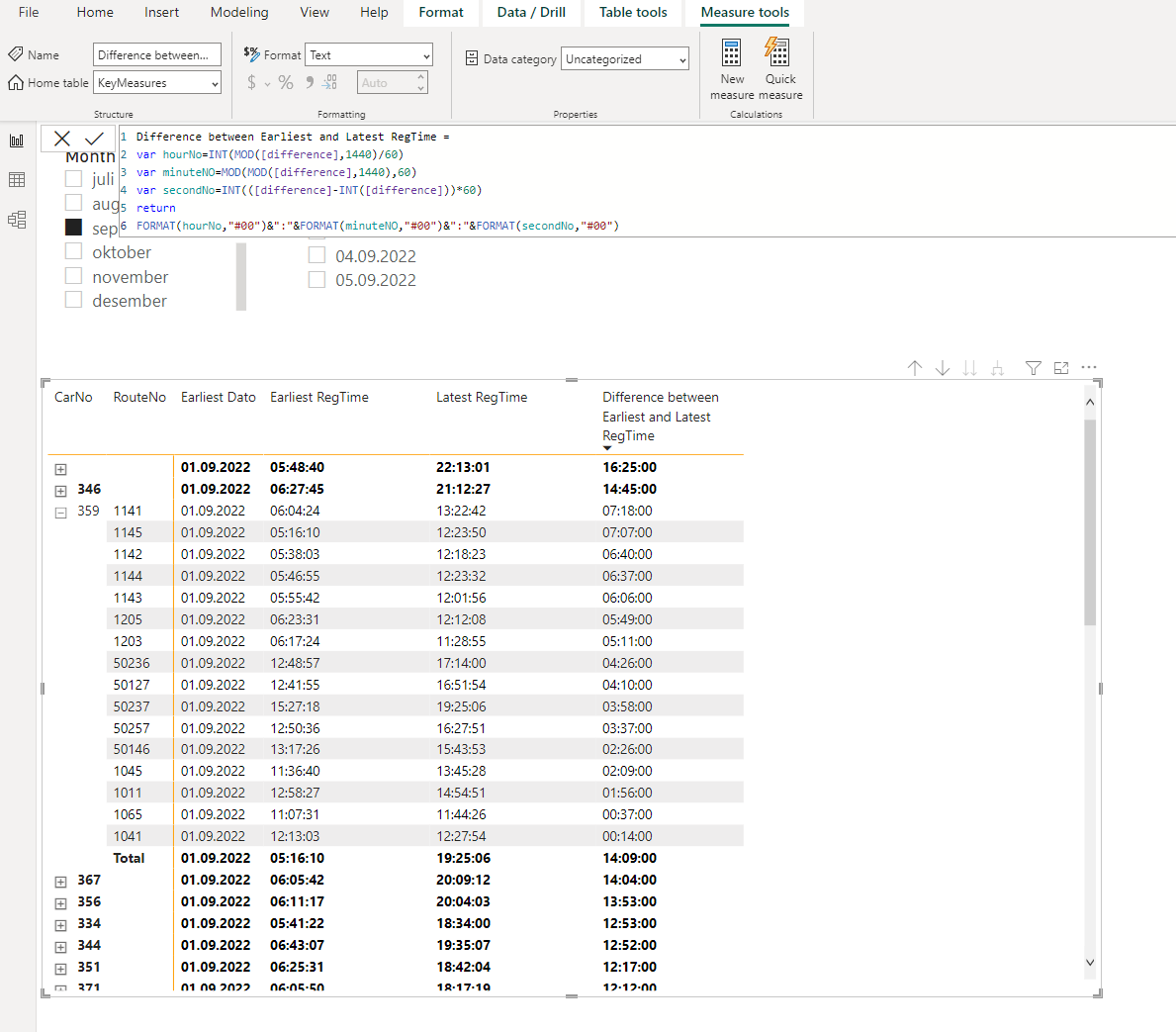Open More options ellipsis on visual
The width and height of the screenshot is (1176, 1032).
coord(1089,367)
